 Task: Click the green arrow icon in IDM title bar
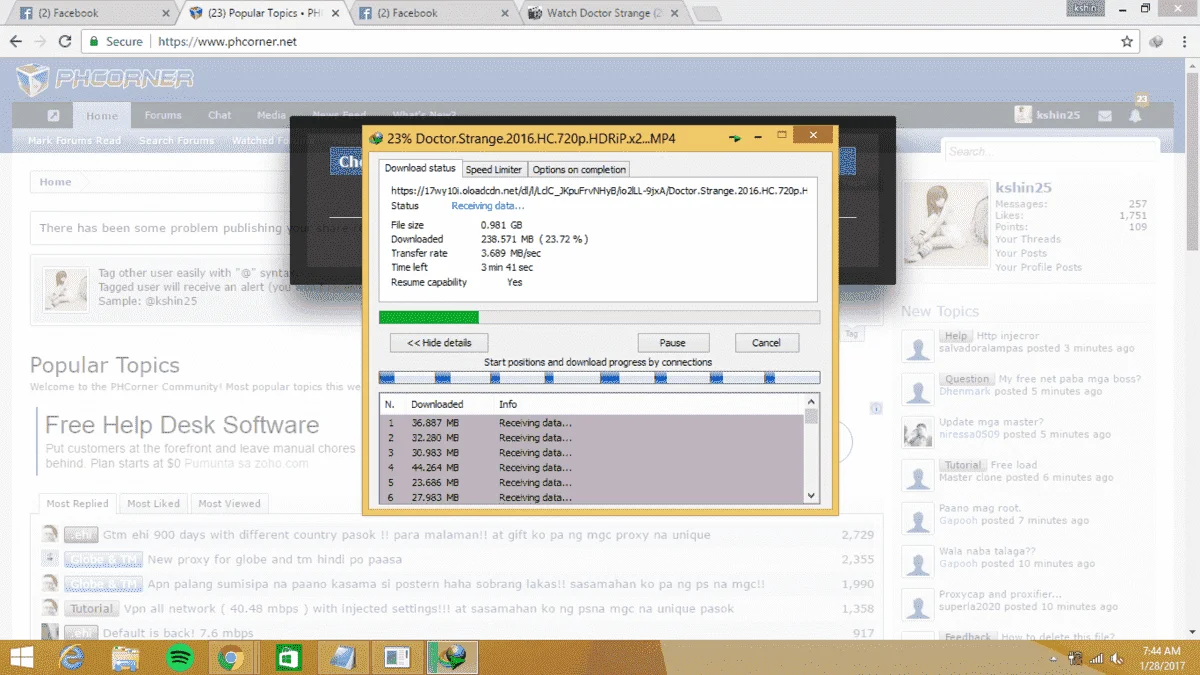coord(736,138)
